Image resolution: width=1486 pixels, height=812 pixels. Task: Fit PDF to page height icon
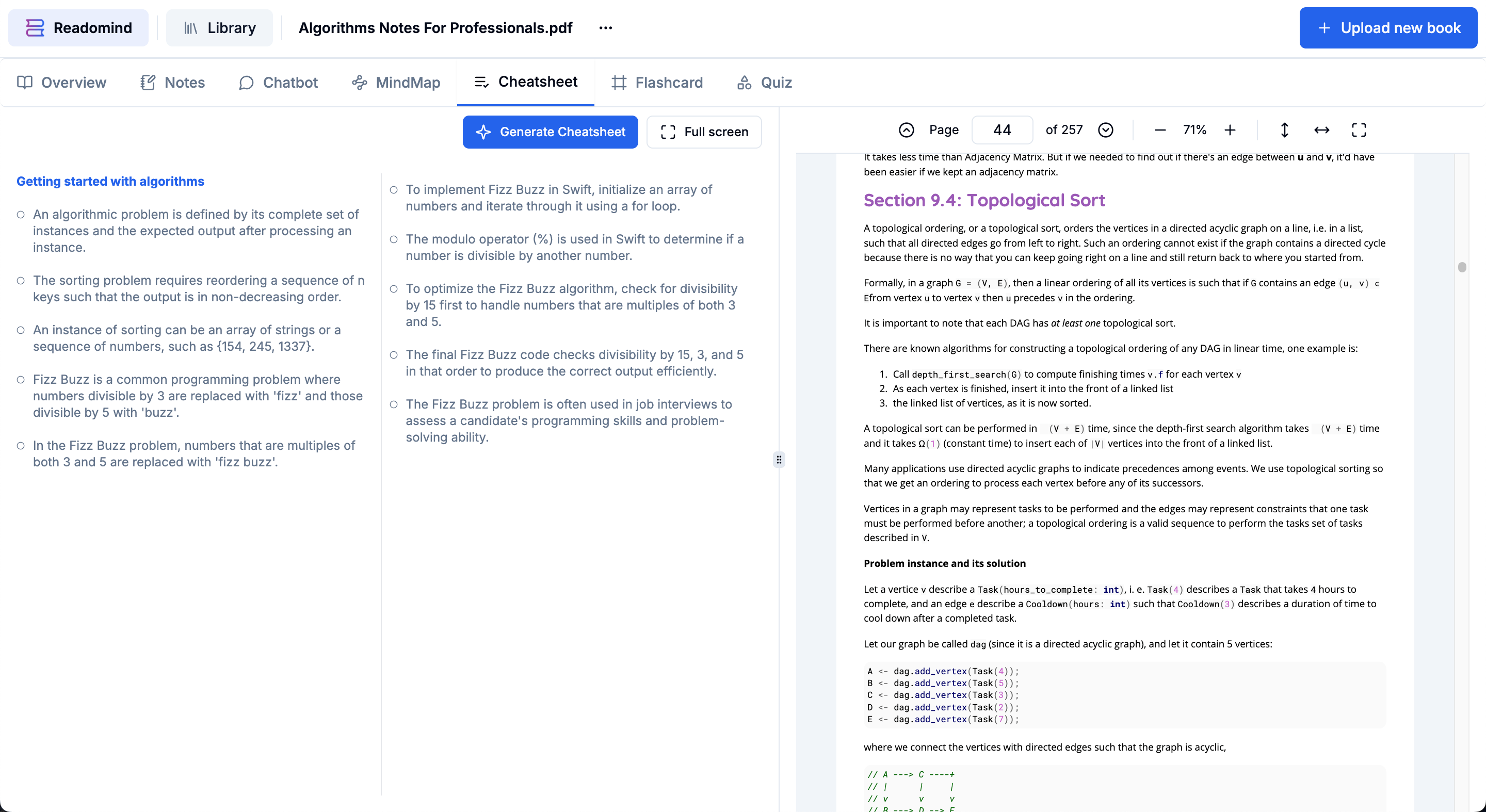point(1284,131)
